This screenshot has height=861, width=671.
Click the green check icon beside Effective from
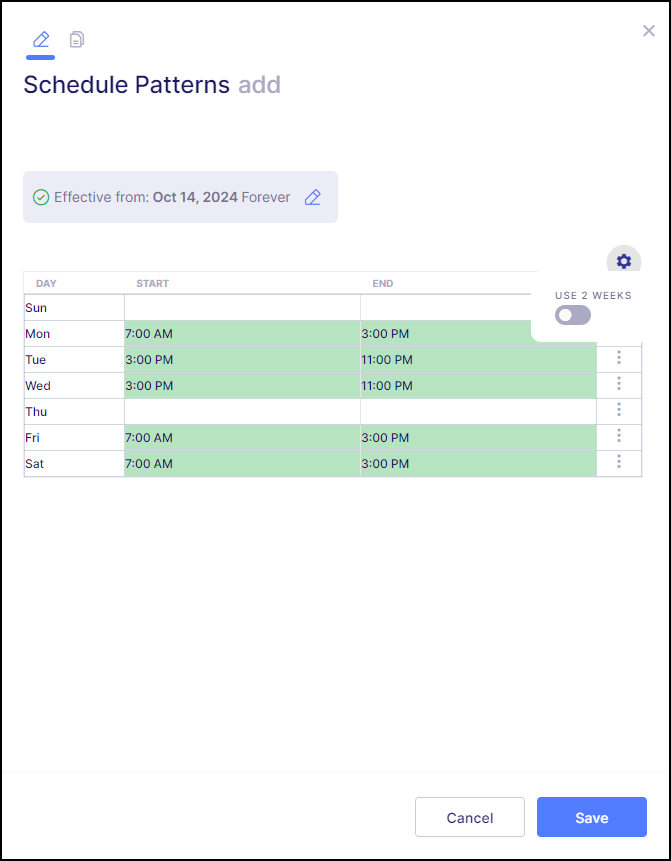[x=41, y=197]
